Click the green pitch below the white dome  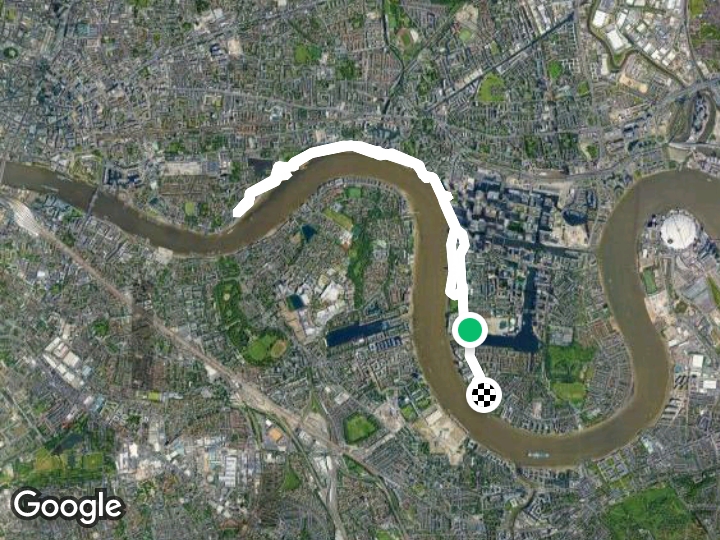pos(649,281)
